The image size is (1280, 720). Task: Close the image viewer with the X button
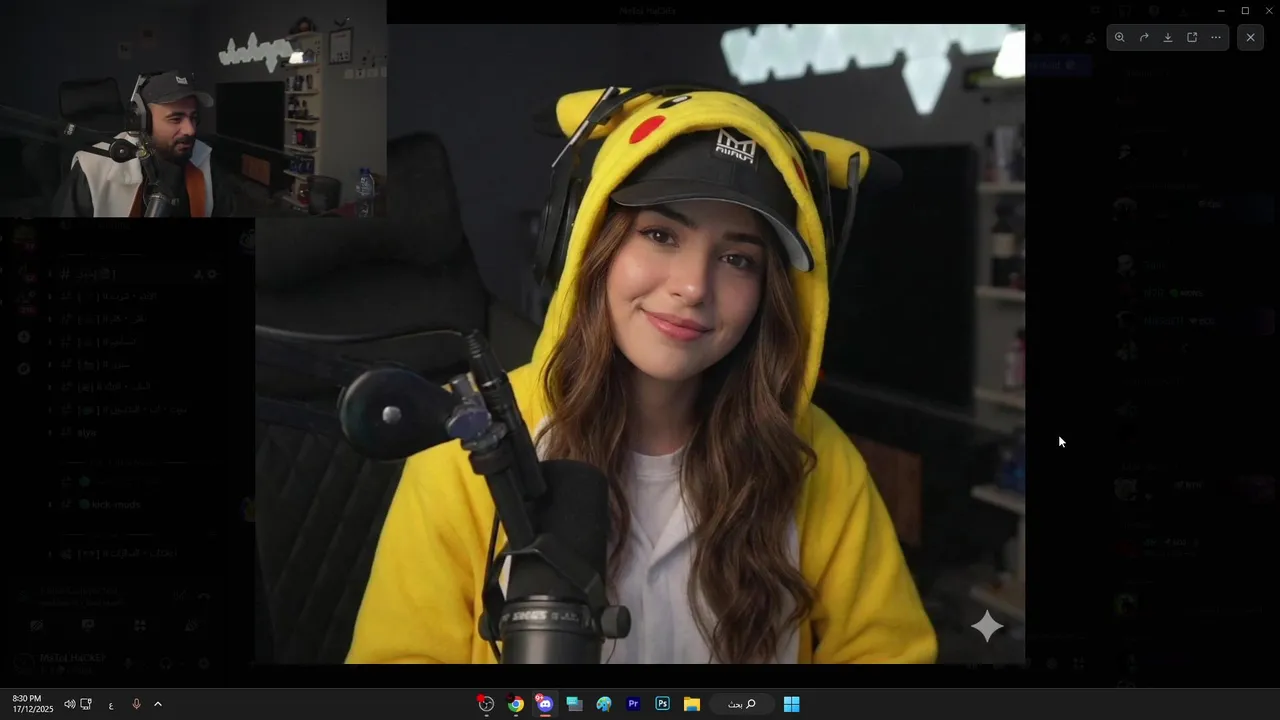(1250, 38)
